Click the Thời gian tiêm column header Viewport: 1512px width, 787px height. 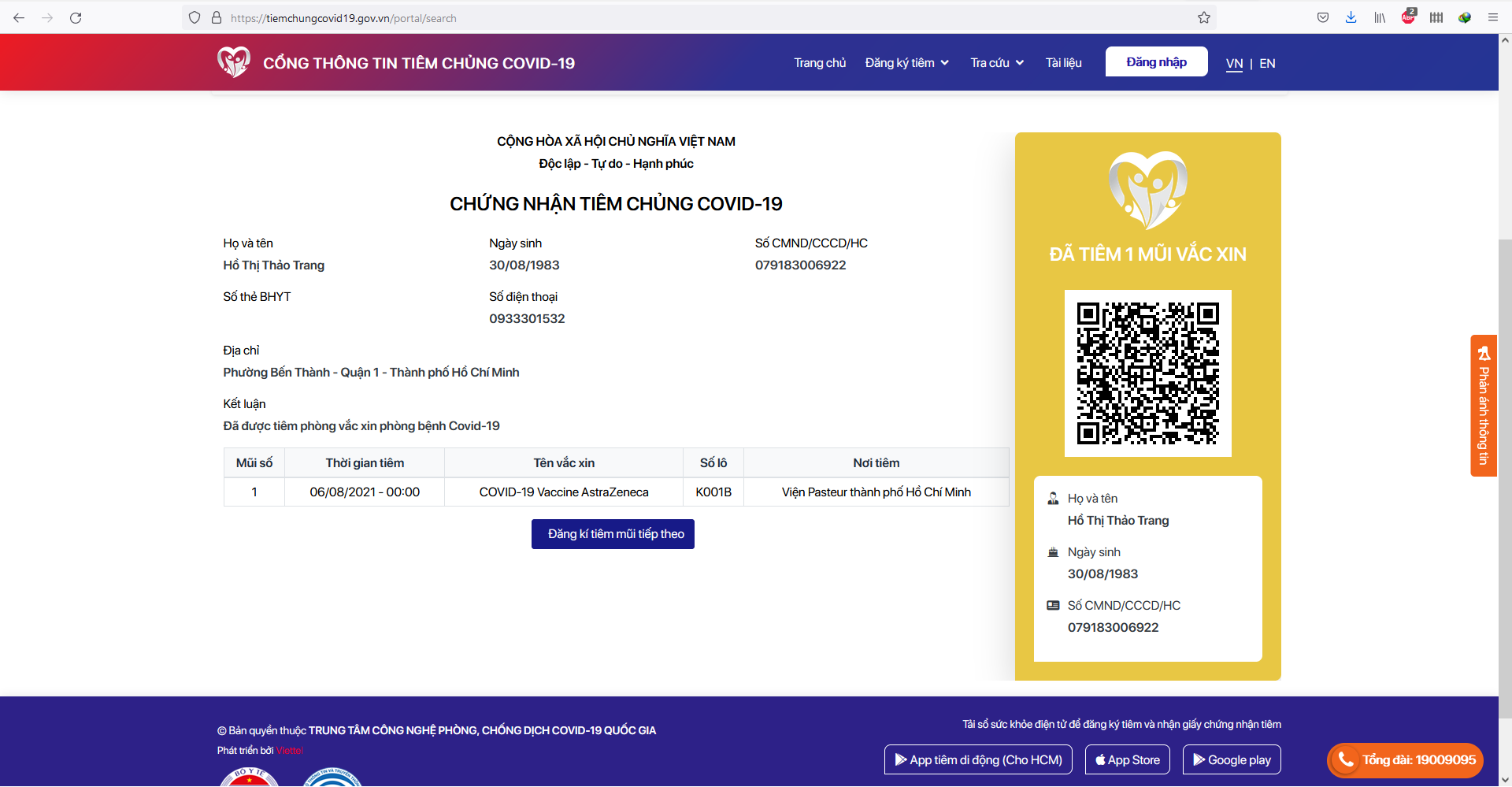point(365,463)
